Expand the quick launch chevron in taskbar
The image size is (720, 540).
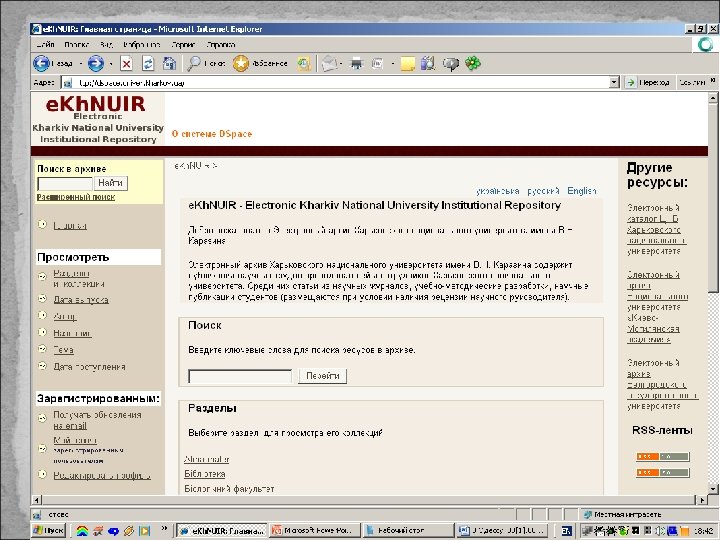coord(164,529)
